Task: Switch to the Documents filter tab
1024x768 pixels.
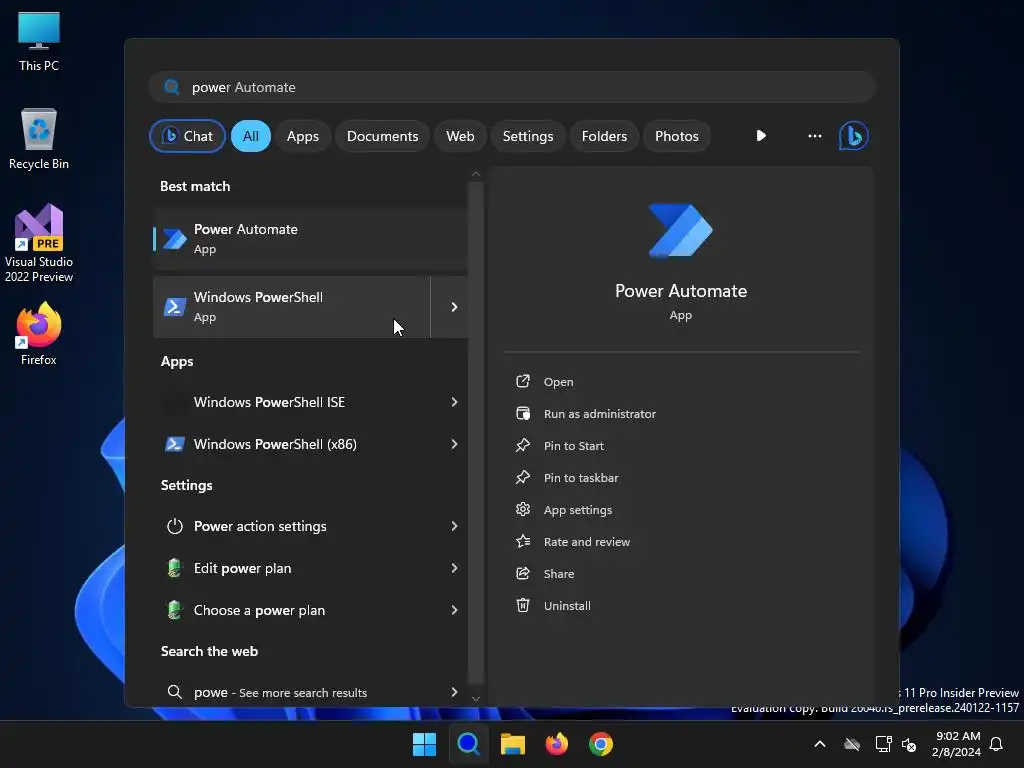Action: point(383,136)
